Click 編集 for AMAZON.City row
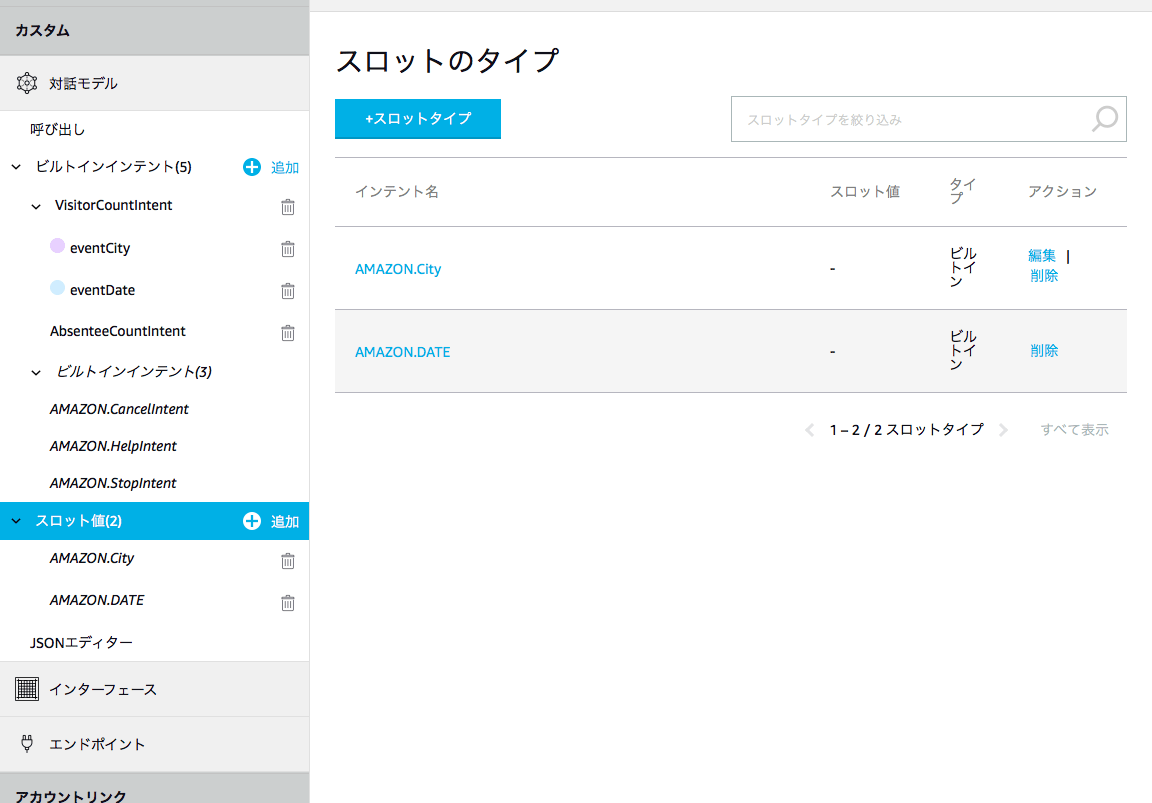Viewport: 1152px width, 803px height. 1042,256
